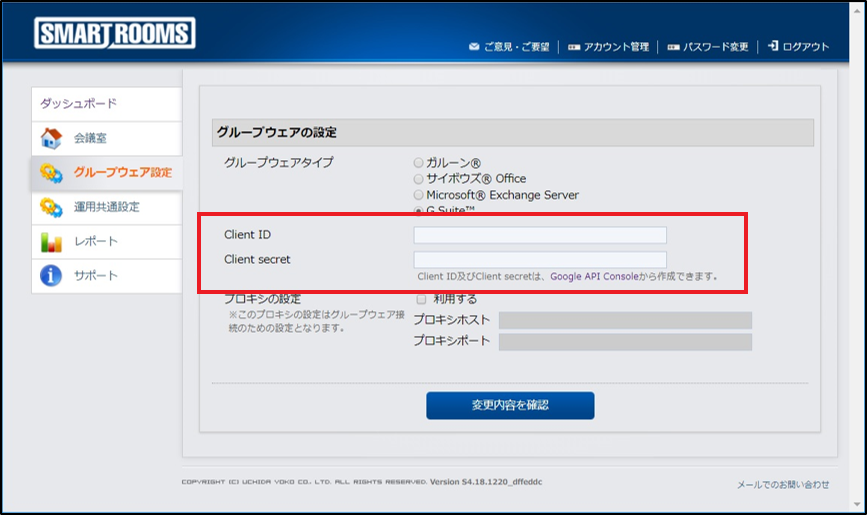The width and height of the screenshot is (867, 515).
Task: Follow the Google API Console link
Action: pyautogui.click(x=593, y=276)
